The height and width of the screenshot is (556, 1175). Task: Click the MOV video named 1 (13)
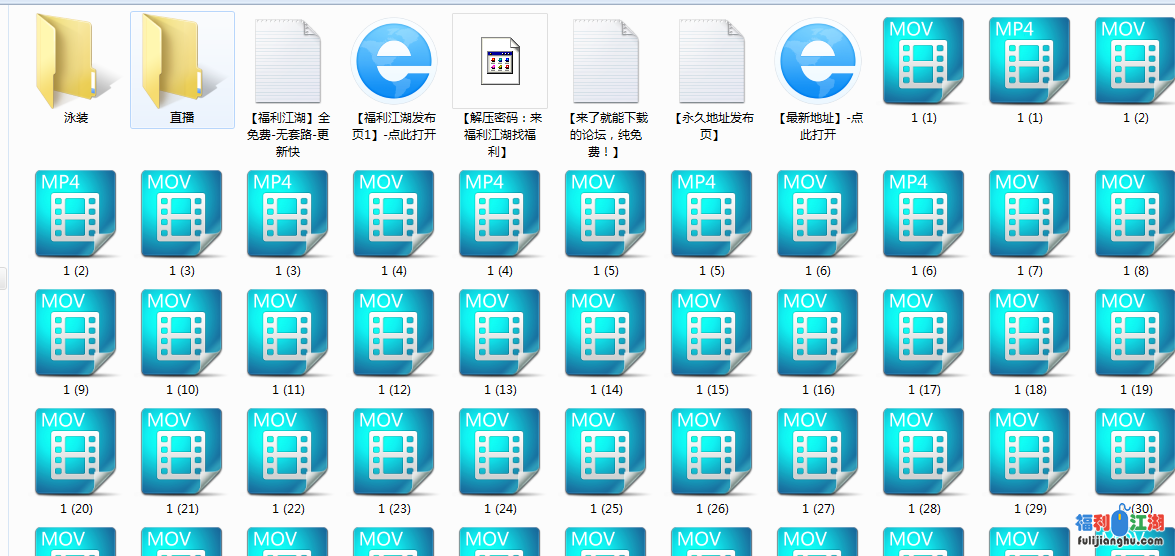tap(500, 333)
